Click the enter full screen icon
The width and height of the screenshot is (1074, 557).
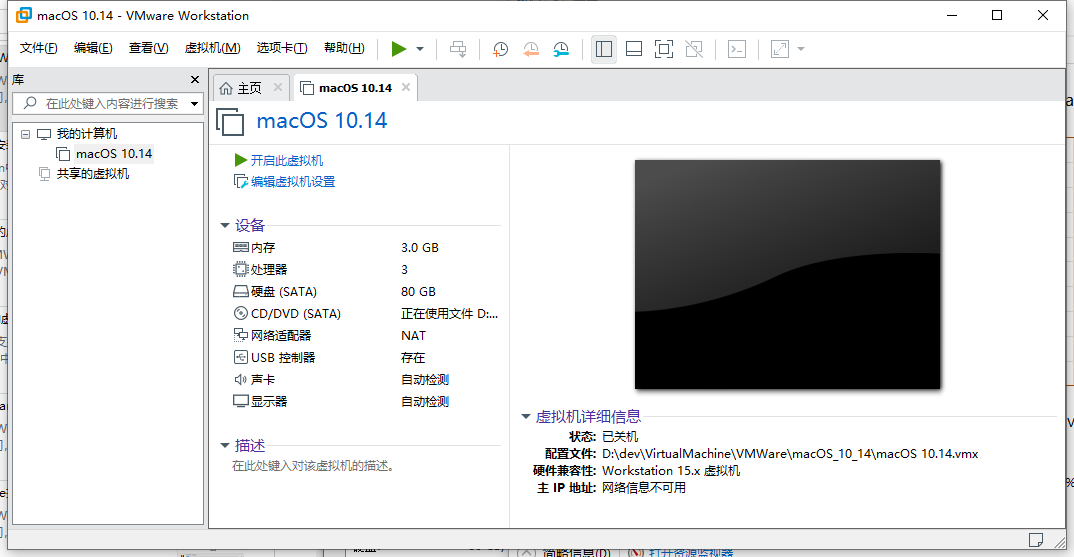pos(664,49)
